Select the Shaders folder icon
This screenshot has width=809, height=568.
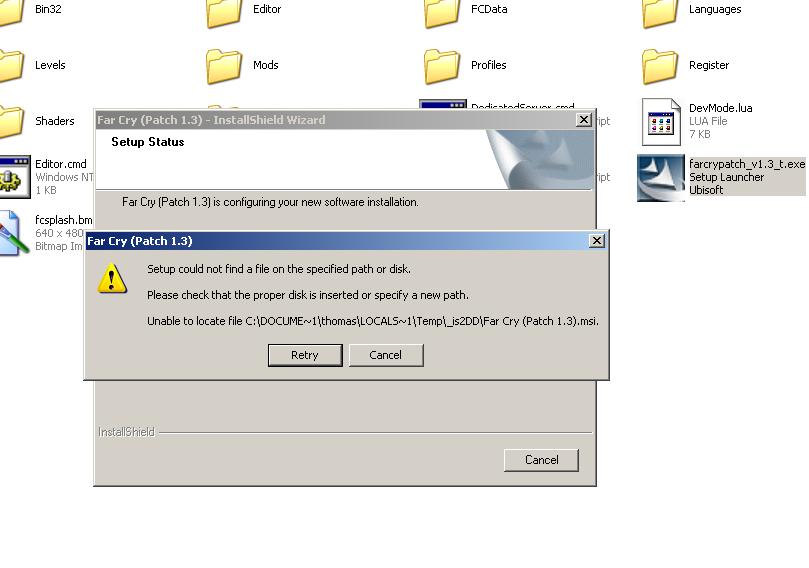point(11,122)
